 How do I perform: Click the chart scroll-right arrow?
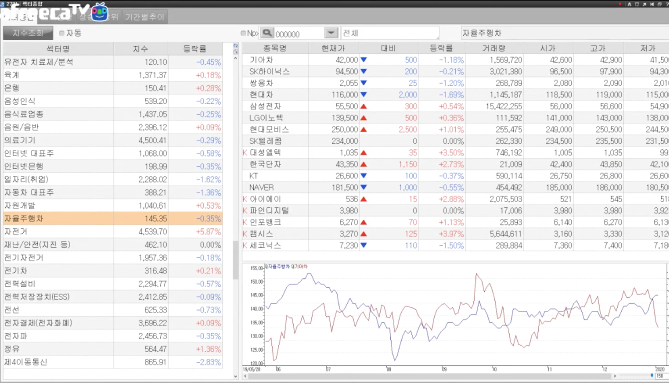(614, 376)
